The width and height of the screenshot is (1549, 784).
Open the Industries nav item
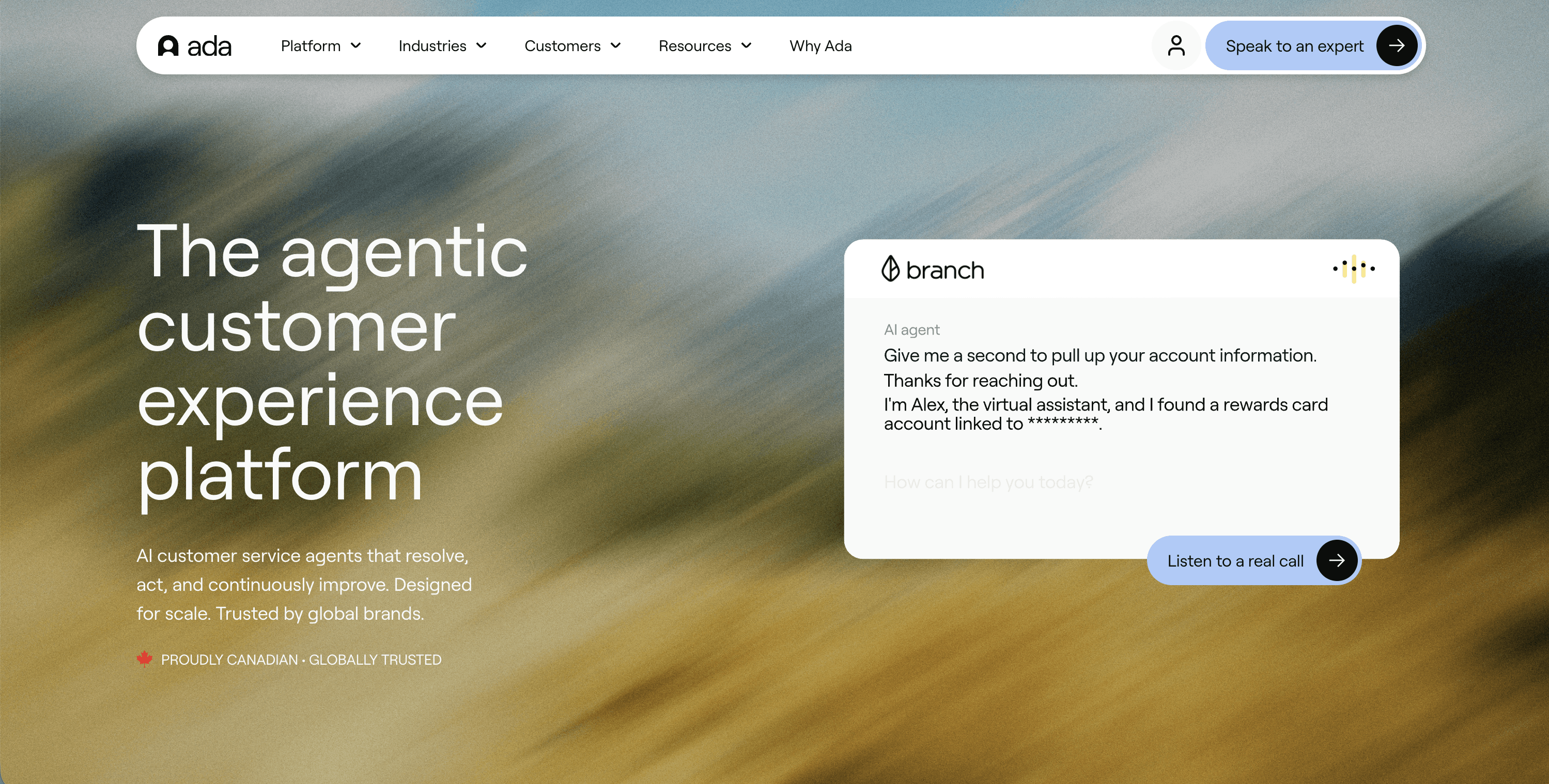coord(443,45)
